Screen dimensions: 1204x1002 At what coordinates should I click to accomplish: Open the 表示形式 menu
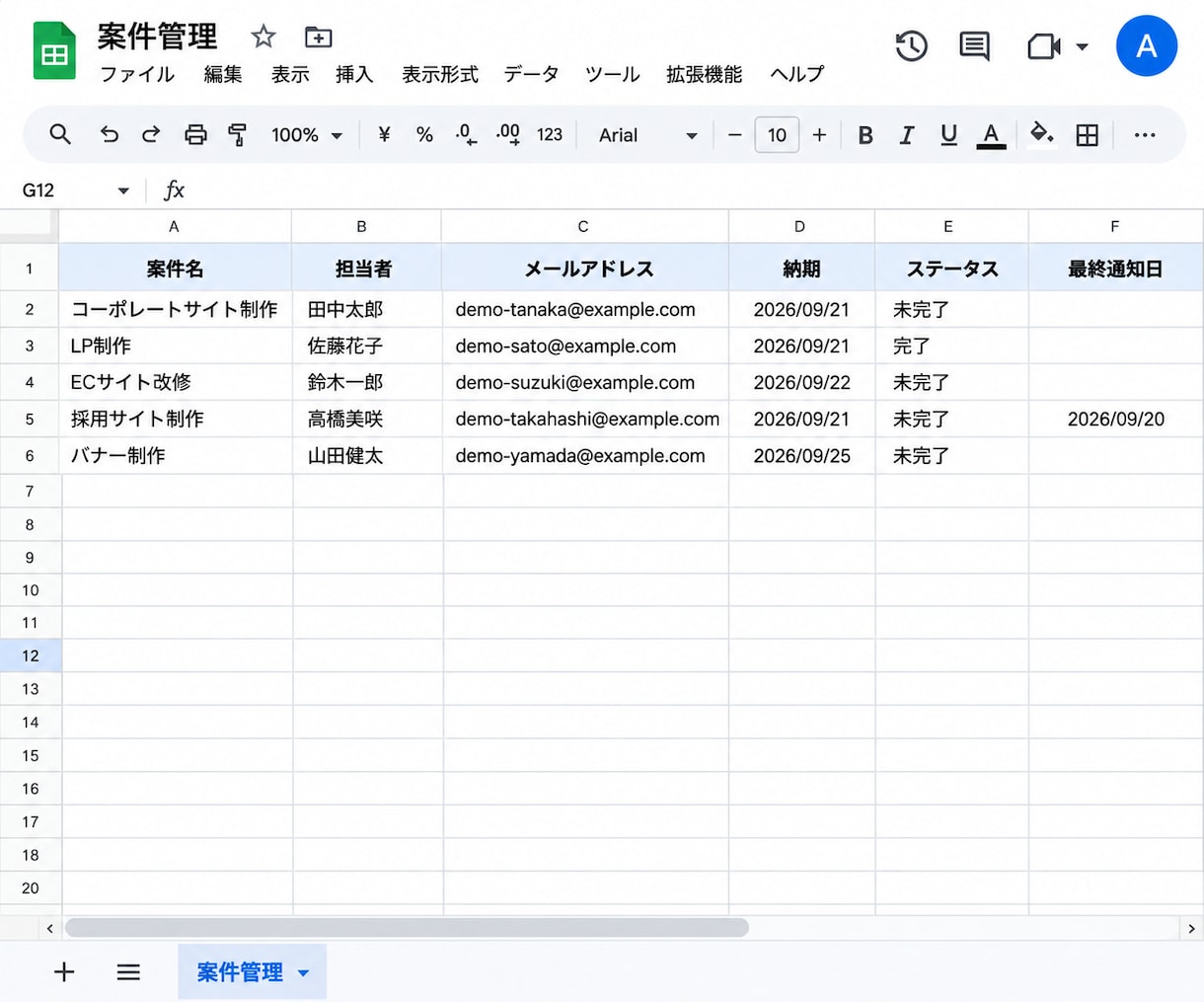pyautogui.click(x=440, y=74)
